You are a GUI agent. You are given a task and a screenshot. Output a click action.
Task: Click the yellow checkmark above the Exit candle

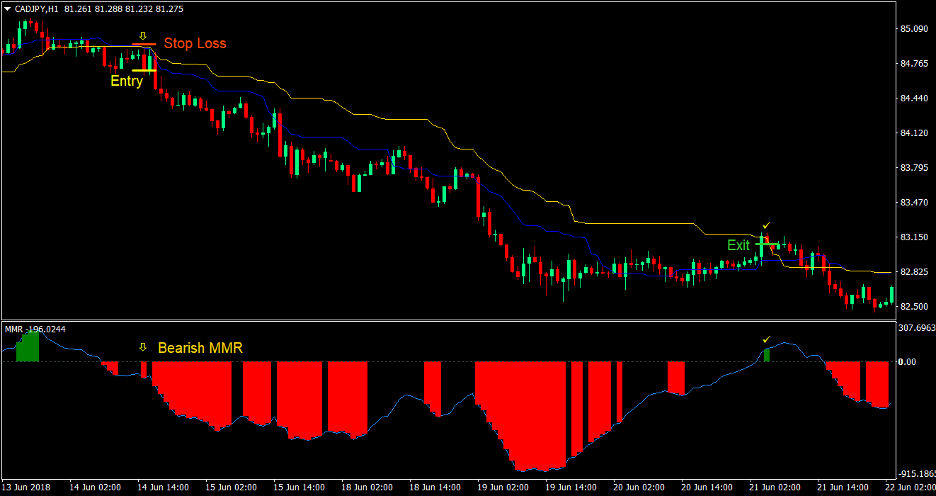click(766, 226)
